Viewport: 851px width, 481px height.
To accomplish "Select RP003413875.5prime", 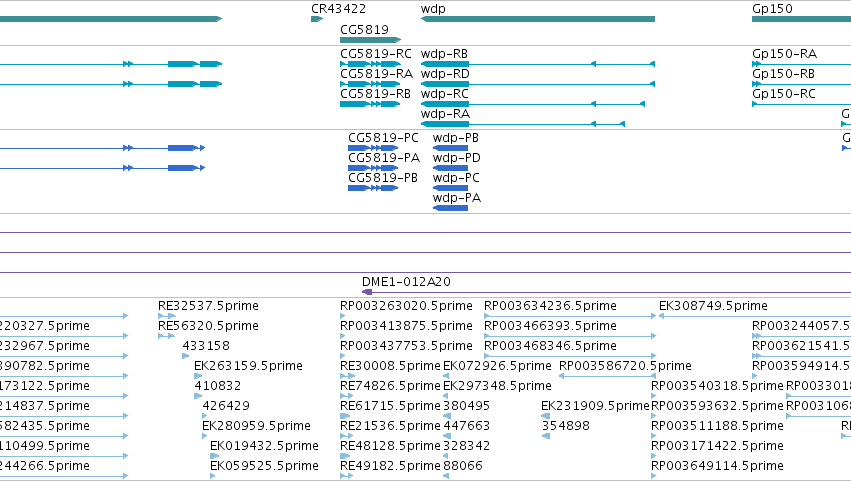I will coord(406,326).
